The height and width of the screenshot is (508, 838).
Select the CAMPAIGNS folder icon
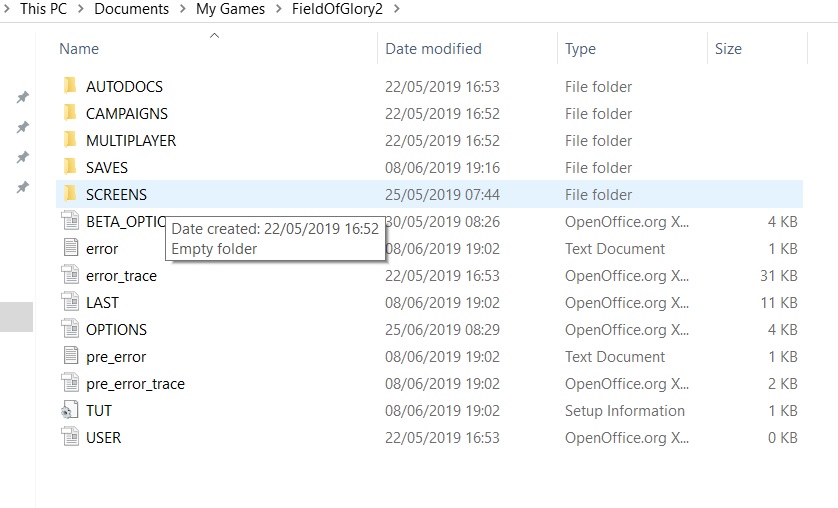[x=69, y=113]
